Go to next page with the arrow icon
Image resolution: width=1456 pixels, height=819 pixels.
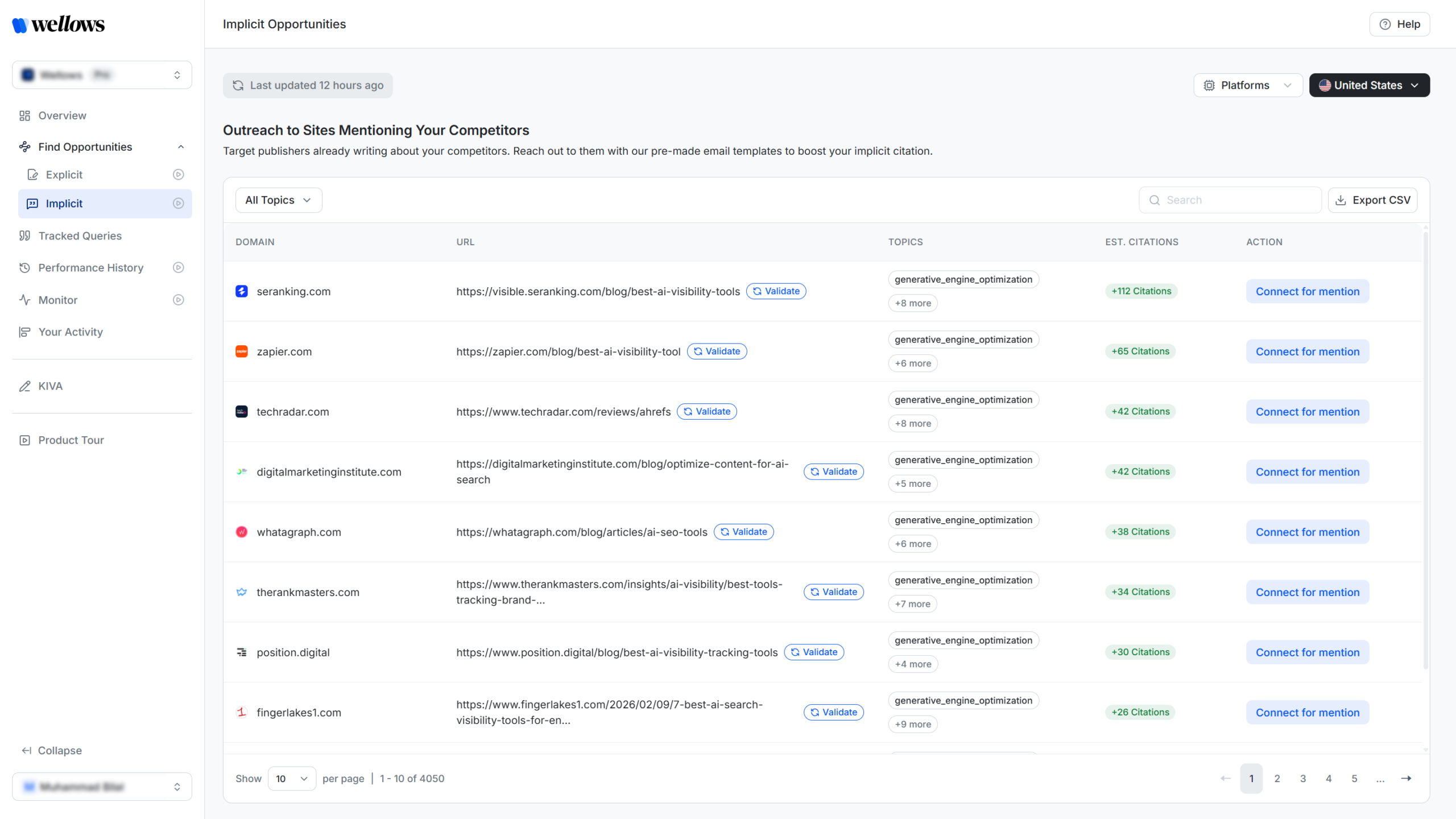pos(1406,779)
